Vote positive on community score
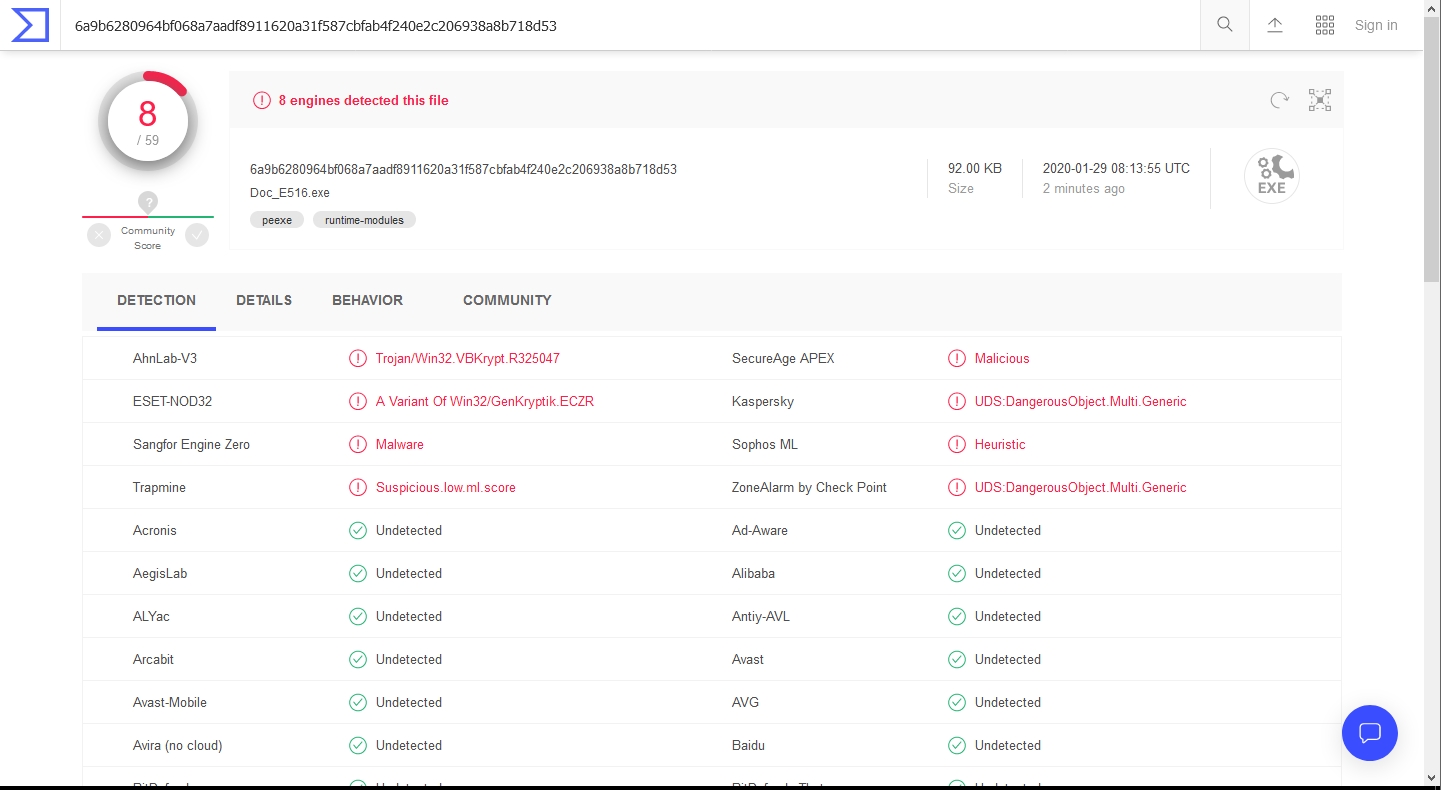The image size is (1441, 790). click(x=197, y=235)
